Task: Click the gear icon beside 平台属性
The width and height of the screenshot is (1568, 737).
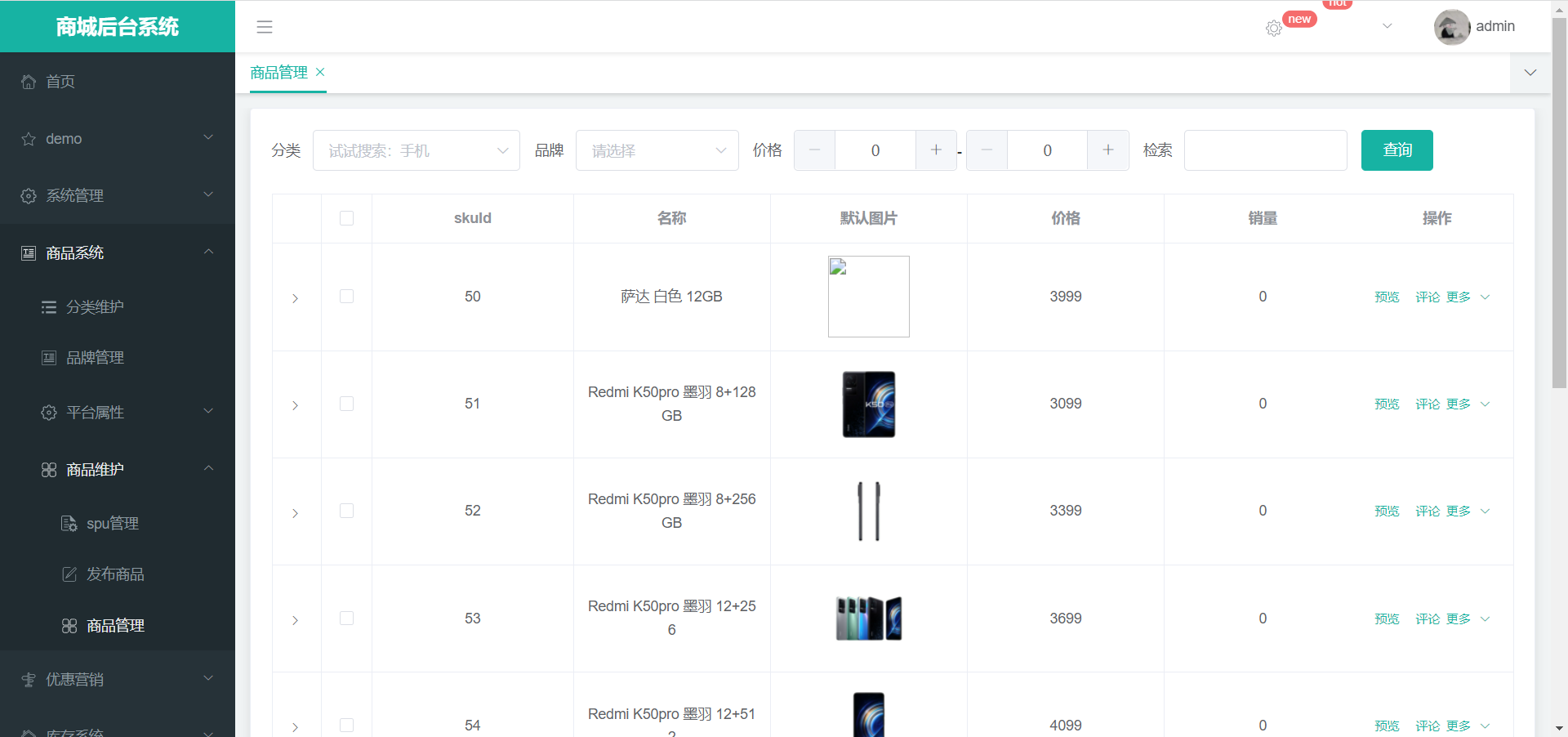Action: click(49, 413)
